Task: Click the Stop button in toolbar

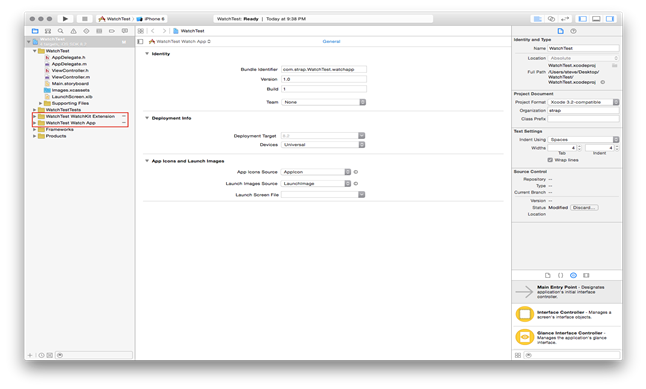Action: pos(84,19)
